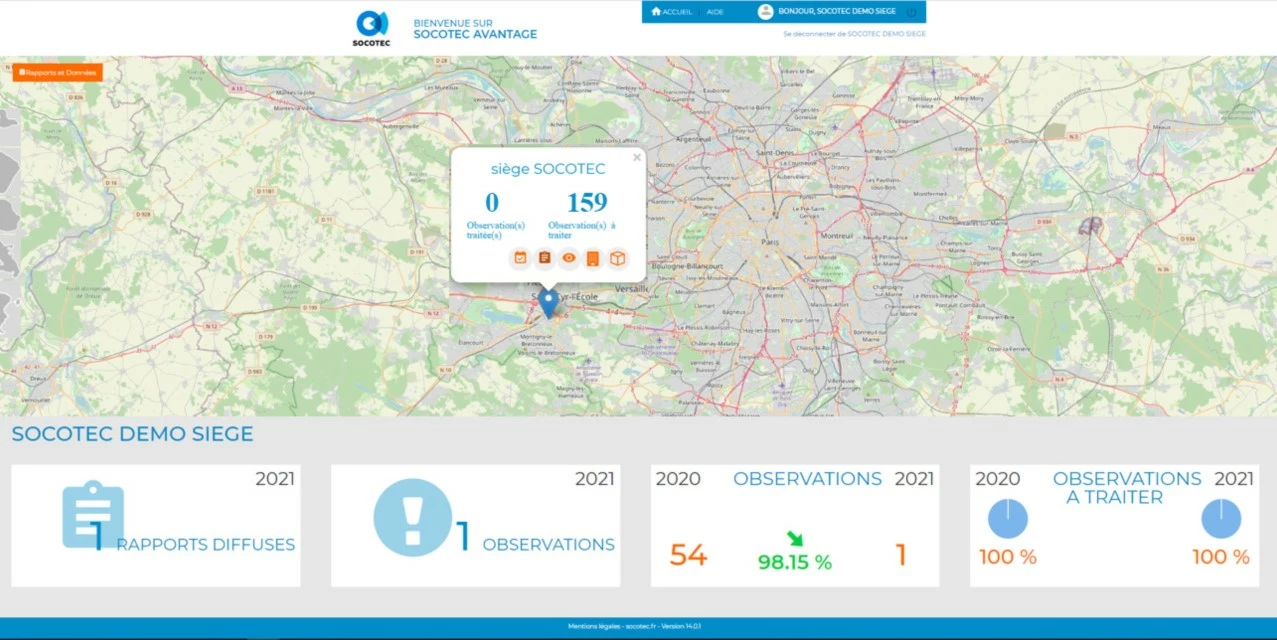Image resolution: width=1277 pixels, height=640 pixels.
Task: Click the SOCOTEC logo
Action: 370,28
